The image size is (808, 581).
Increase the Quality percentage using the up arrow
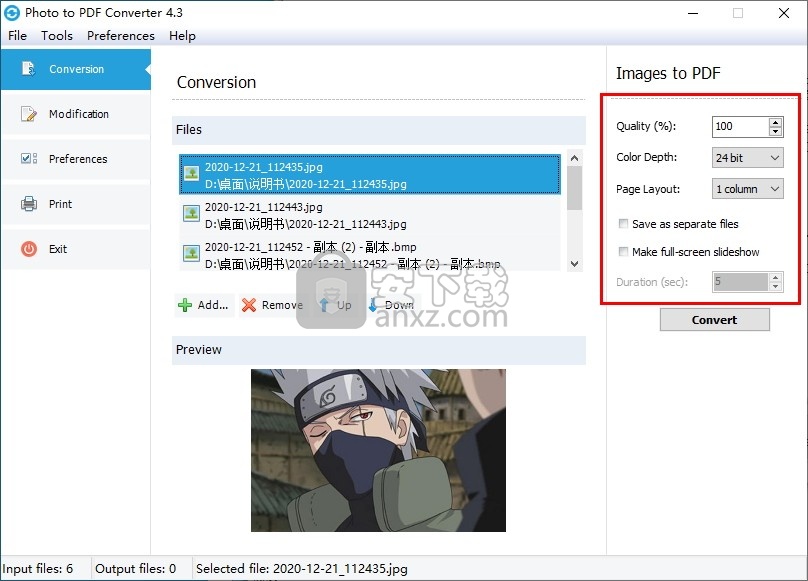776,122
